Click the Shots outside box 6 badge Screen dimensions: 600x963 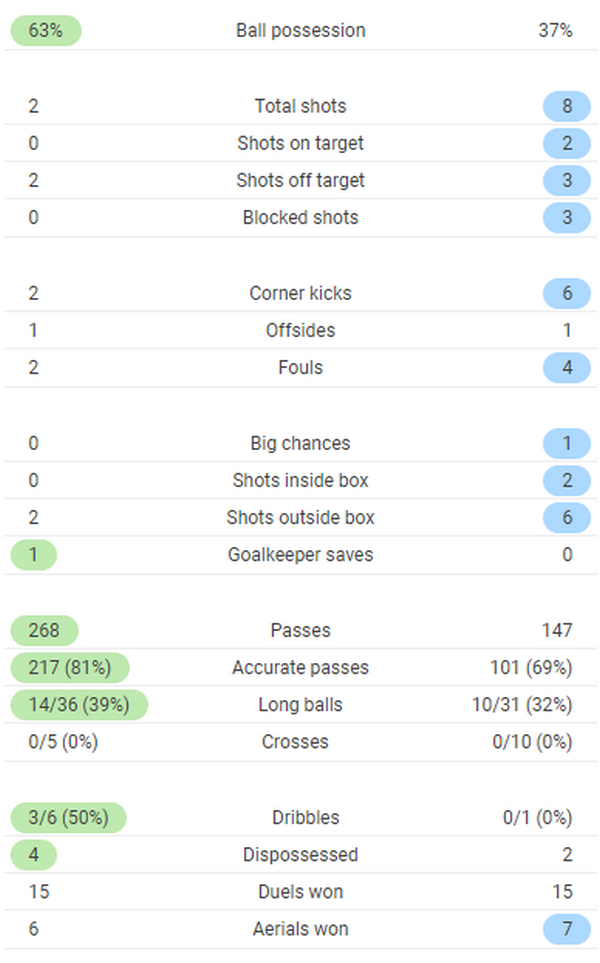tap(567, 518)
